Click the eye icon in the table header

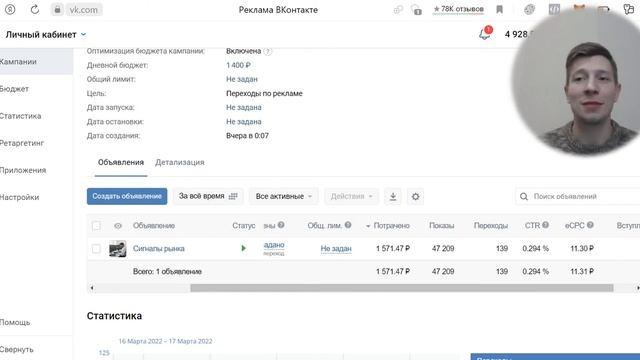[118, 226]
